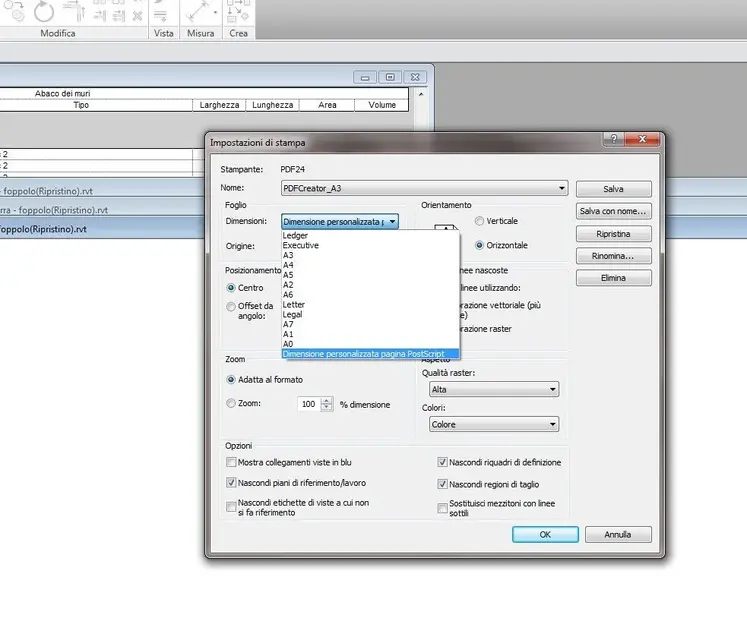Click the Delete X icon in Modifica panel
Viewport: 747px width, 640px height.
tap(137, 16)
